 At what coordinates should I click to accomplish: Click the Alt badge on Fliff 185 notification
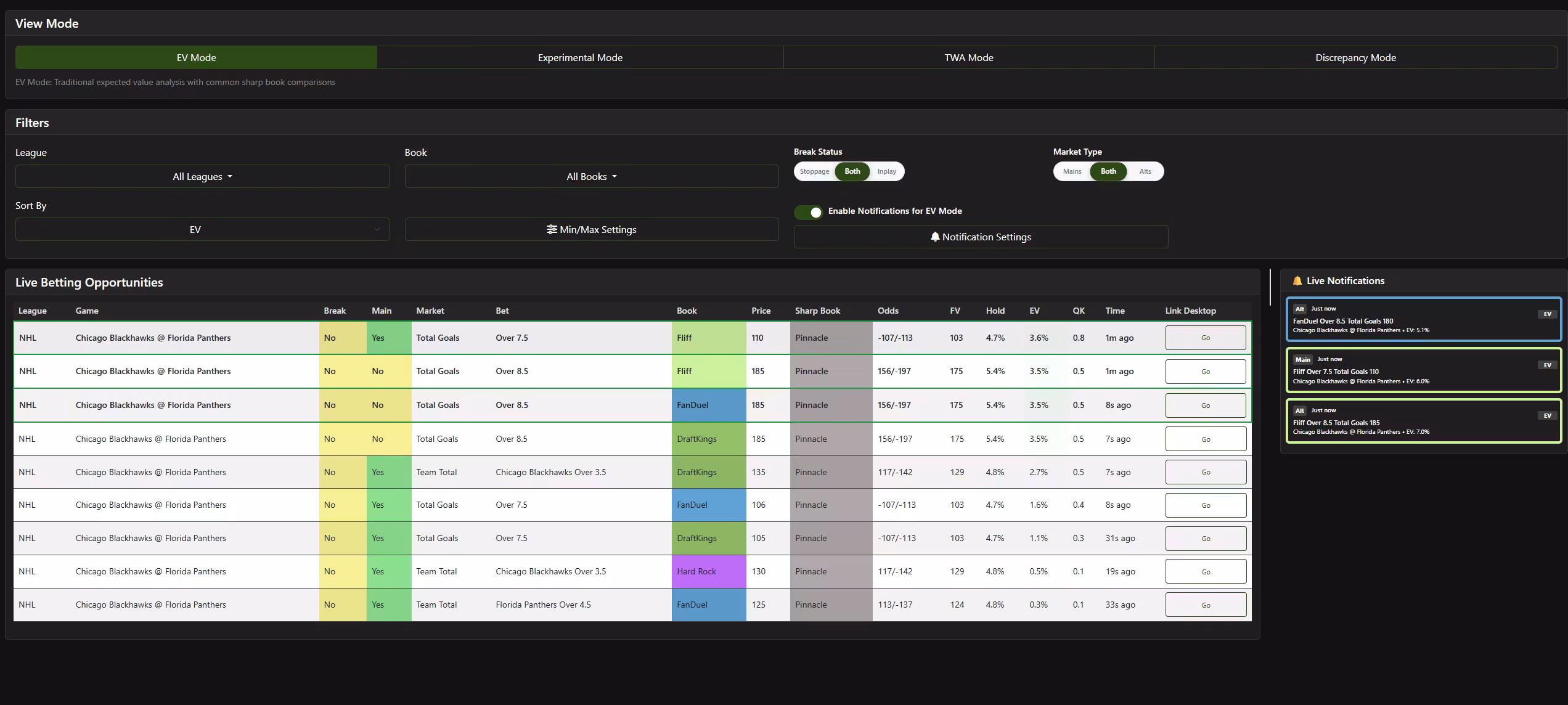point(1299,410)
